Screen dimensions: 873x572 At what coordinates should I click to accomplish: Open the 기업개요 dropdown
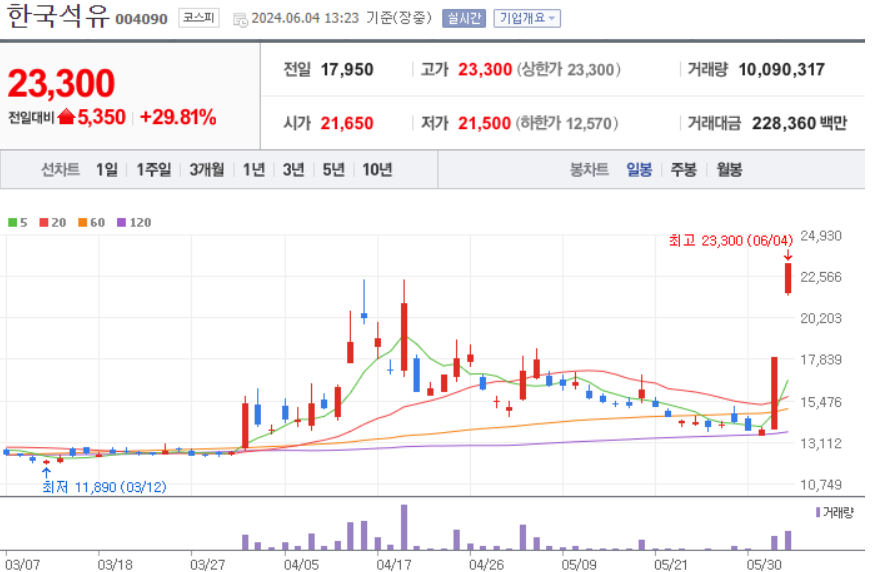click(x=526, y=18)
